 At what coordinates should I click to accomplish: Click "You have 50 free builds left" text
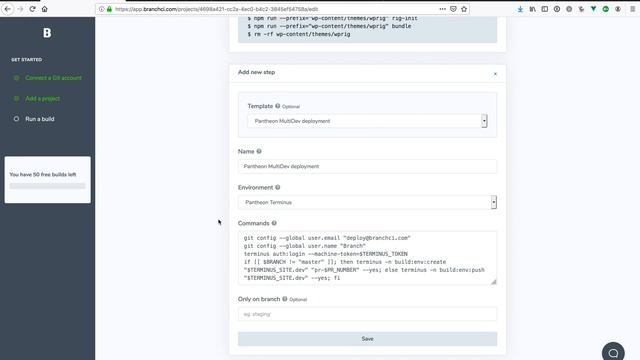[x=43, y=174]
